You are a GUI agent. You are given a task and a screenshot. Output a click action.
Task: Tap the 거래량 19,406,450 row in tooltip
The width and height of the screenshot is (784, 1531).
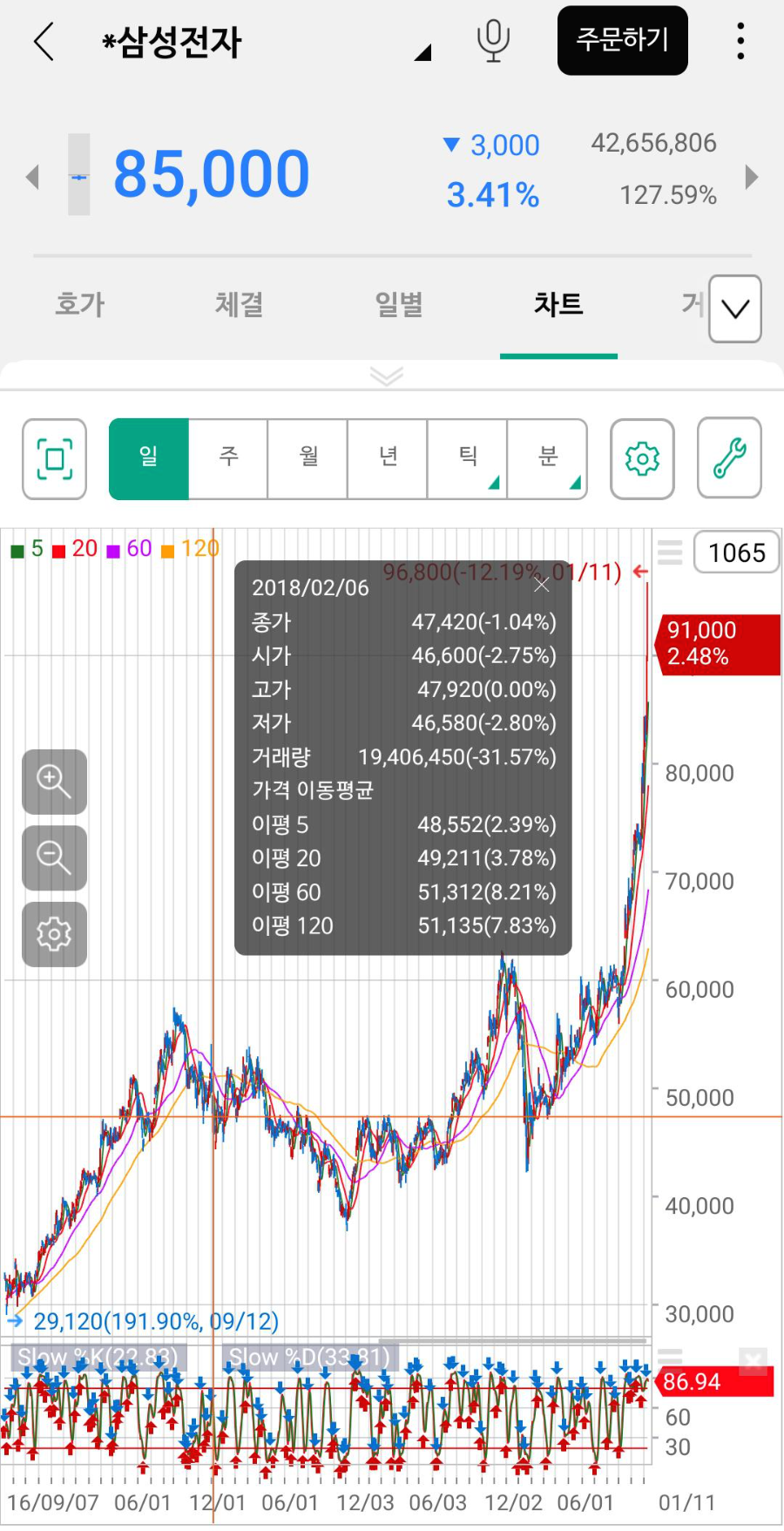(x=403, y=757)
